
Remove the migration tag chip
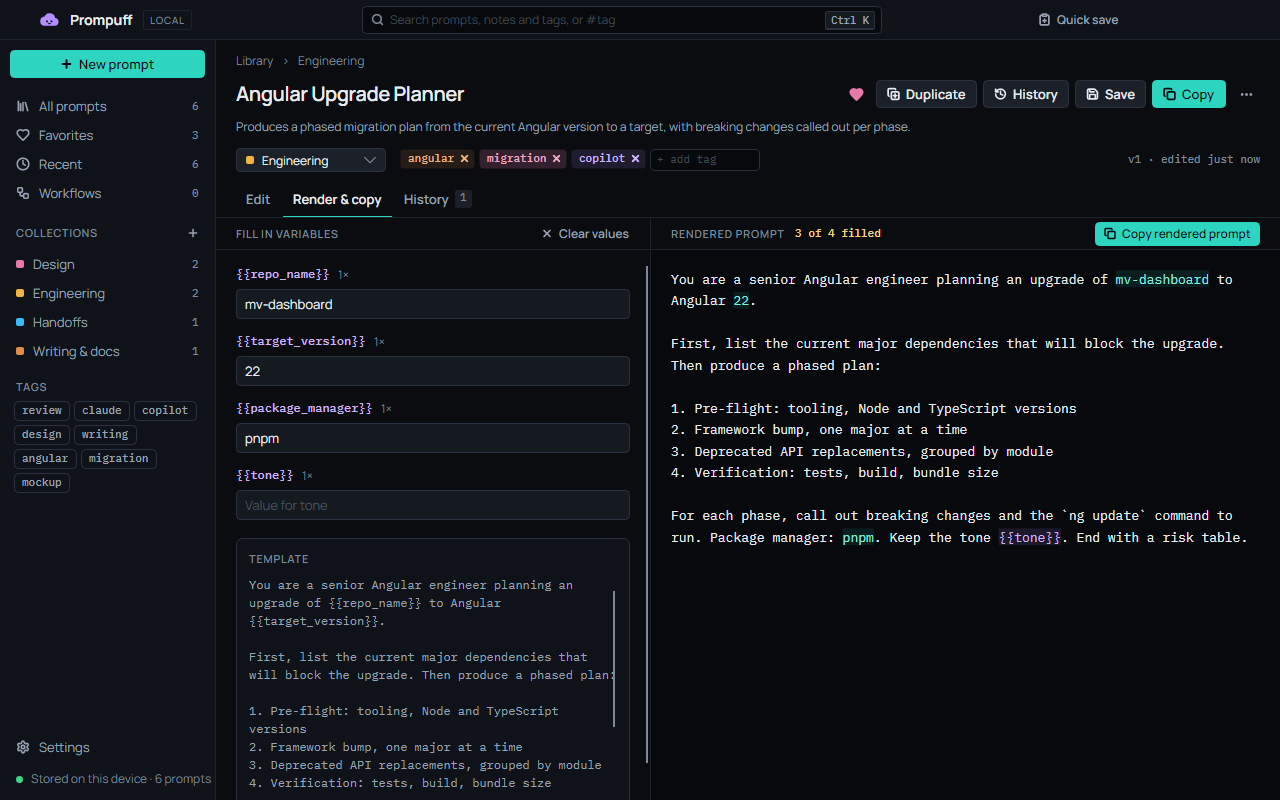(556, 159)
